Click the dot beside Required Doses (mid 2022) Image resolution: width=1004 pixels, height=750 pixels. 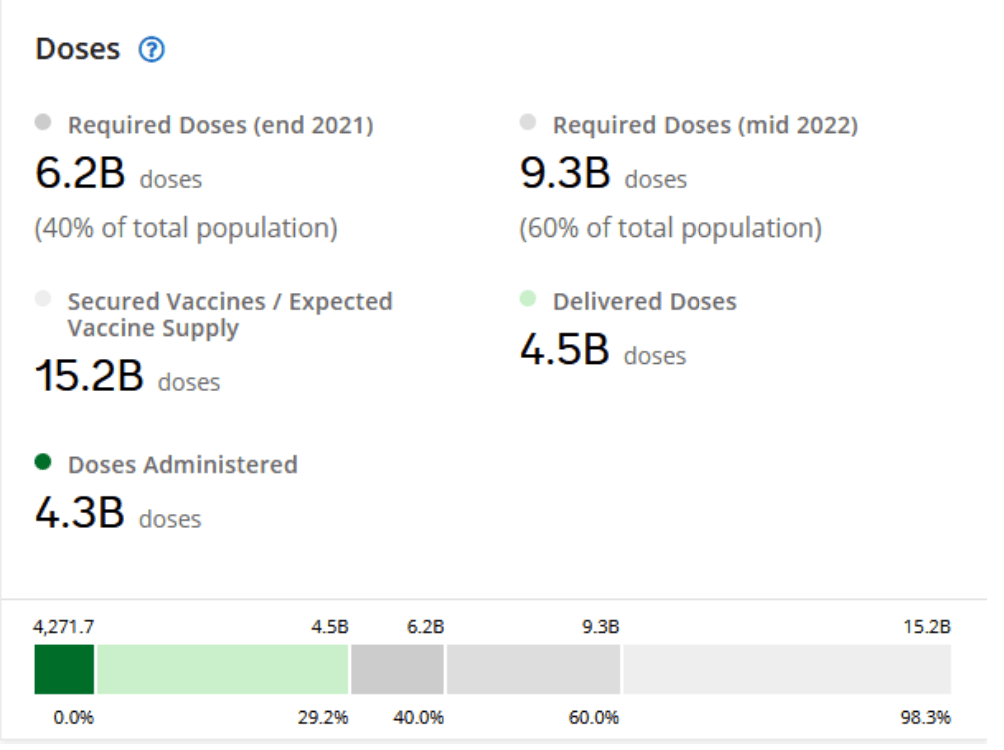[x=528, y=123]
